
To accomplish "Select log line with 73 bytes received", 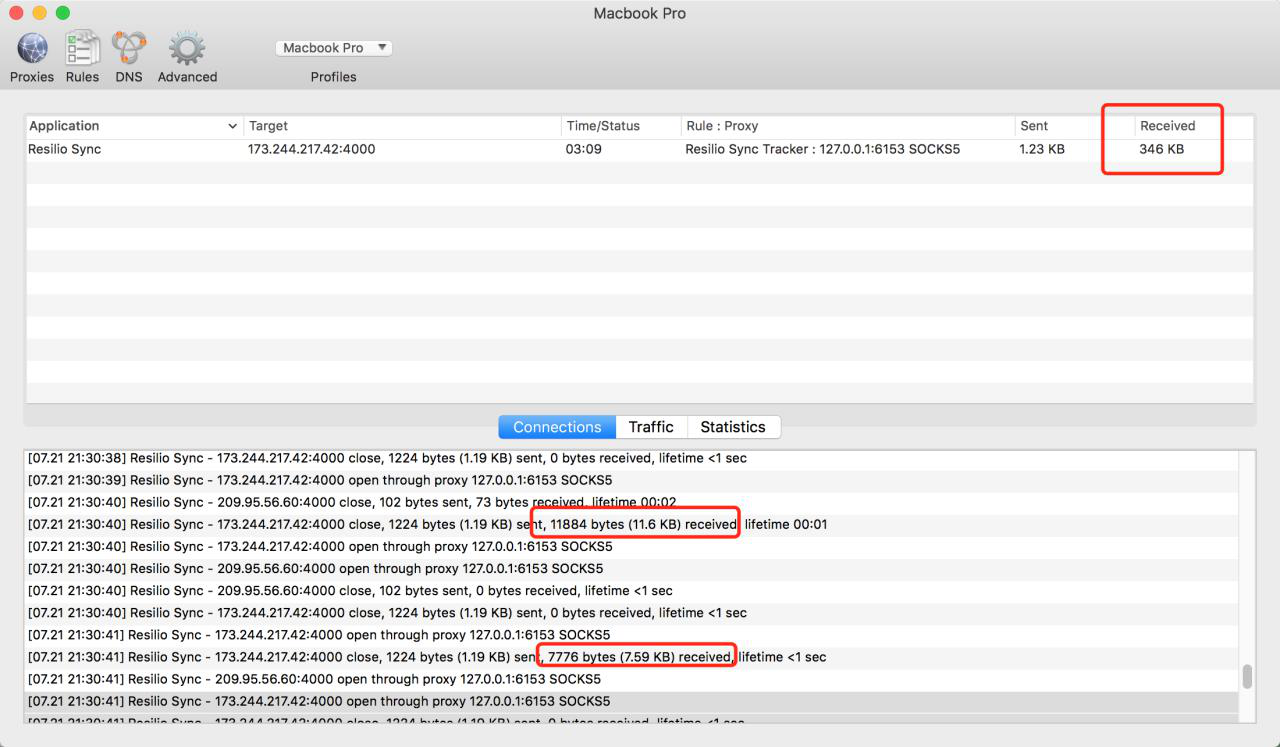I will 632,502.
